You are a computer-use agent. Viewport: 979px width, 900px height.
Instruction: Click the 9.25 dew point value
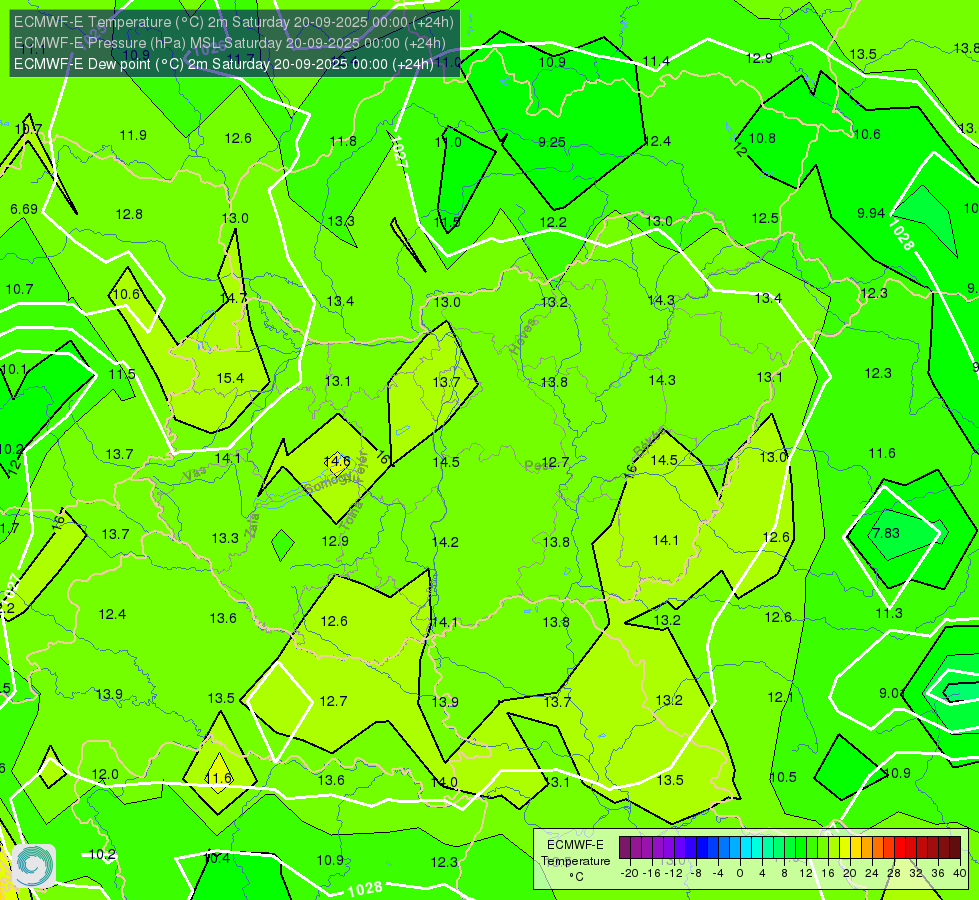(x=552, y=142)
